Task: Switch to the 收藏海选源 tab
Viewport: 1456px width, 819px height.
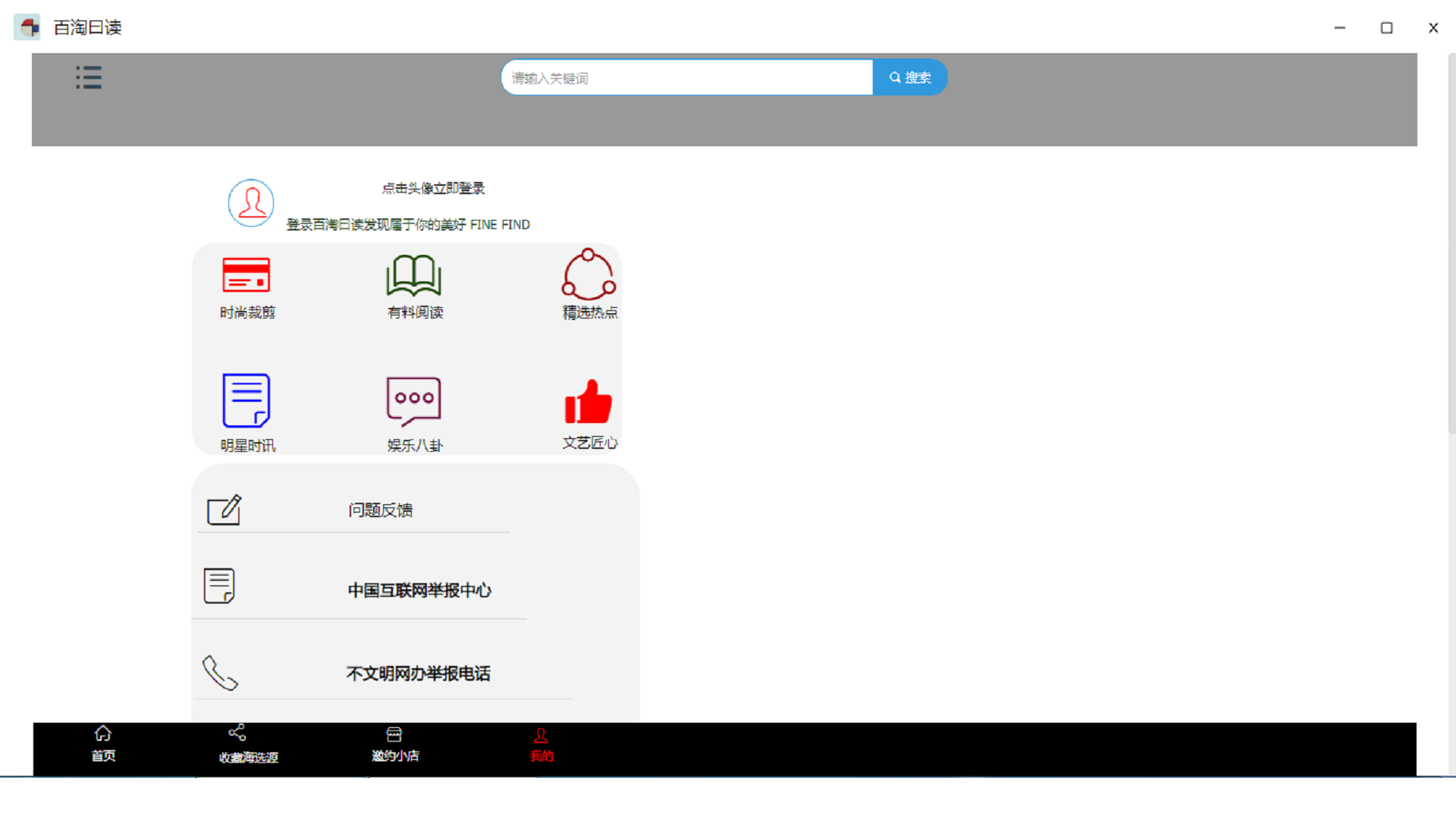Action: tap(248, 744)
